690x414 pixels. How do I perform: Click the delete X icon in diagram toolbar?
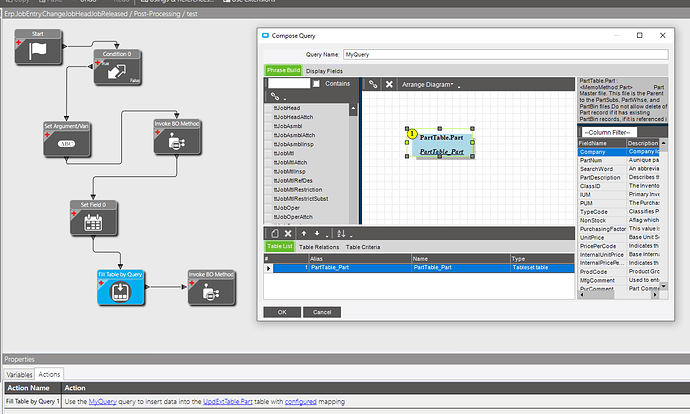coord(390,85)
